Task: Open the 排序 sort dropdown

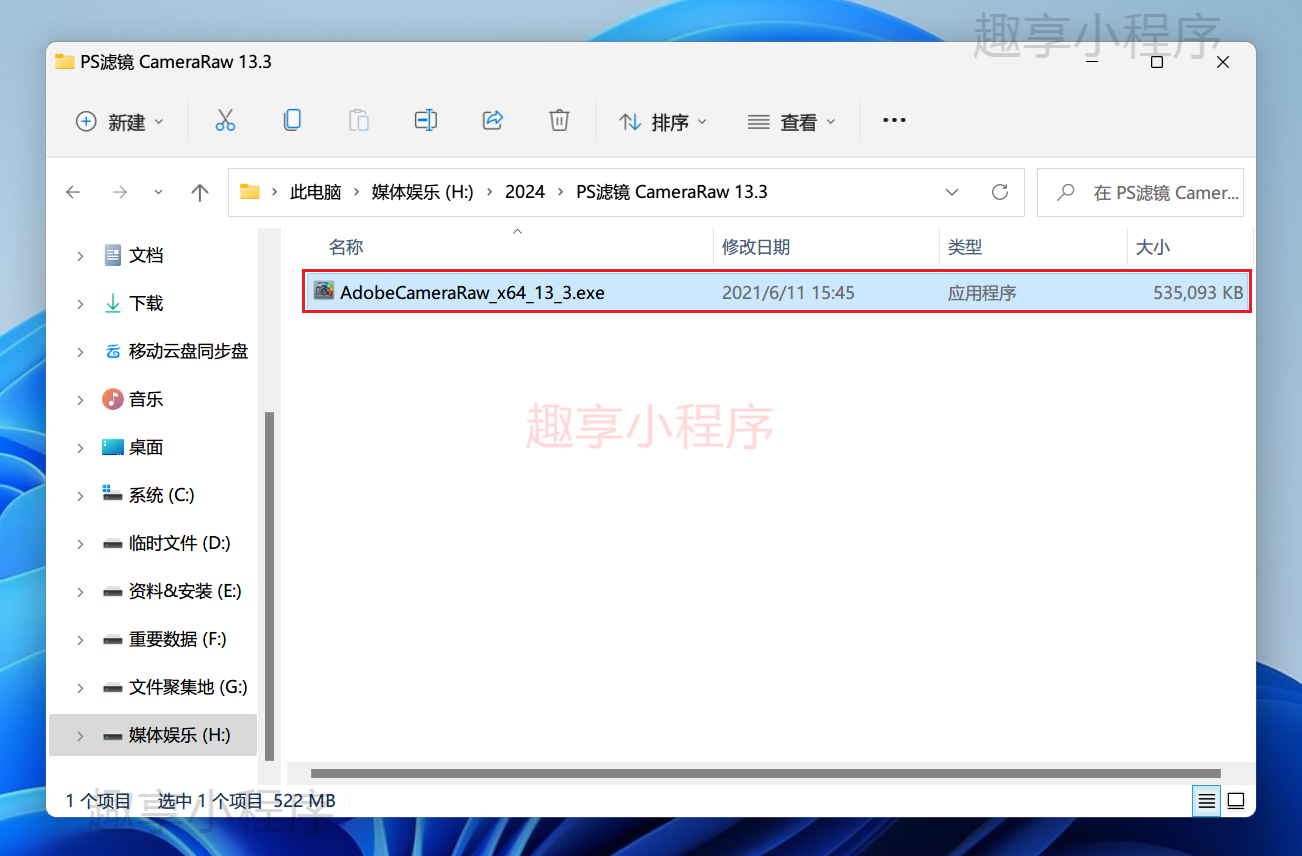Action: point(663,122)
